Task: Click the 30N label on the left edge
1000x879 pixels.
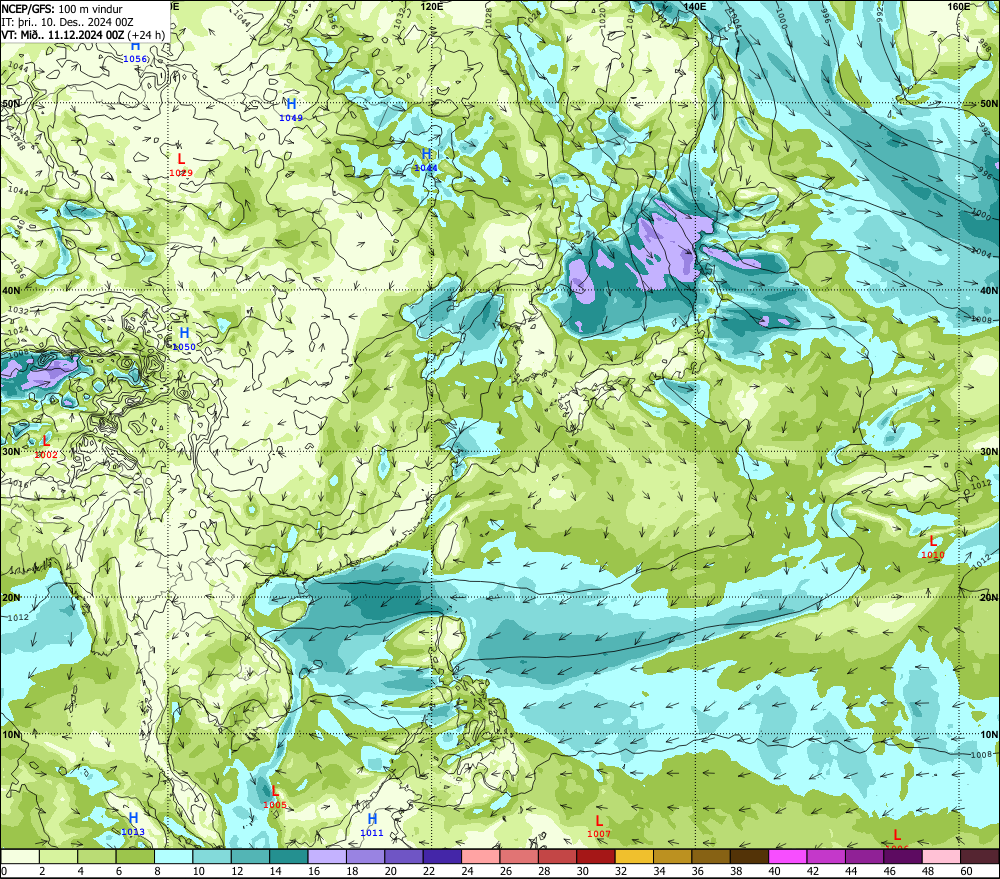Action: (x=10, y=452)
